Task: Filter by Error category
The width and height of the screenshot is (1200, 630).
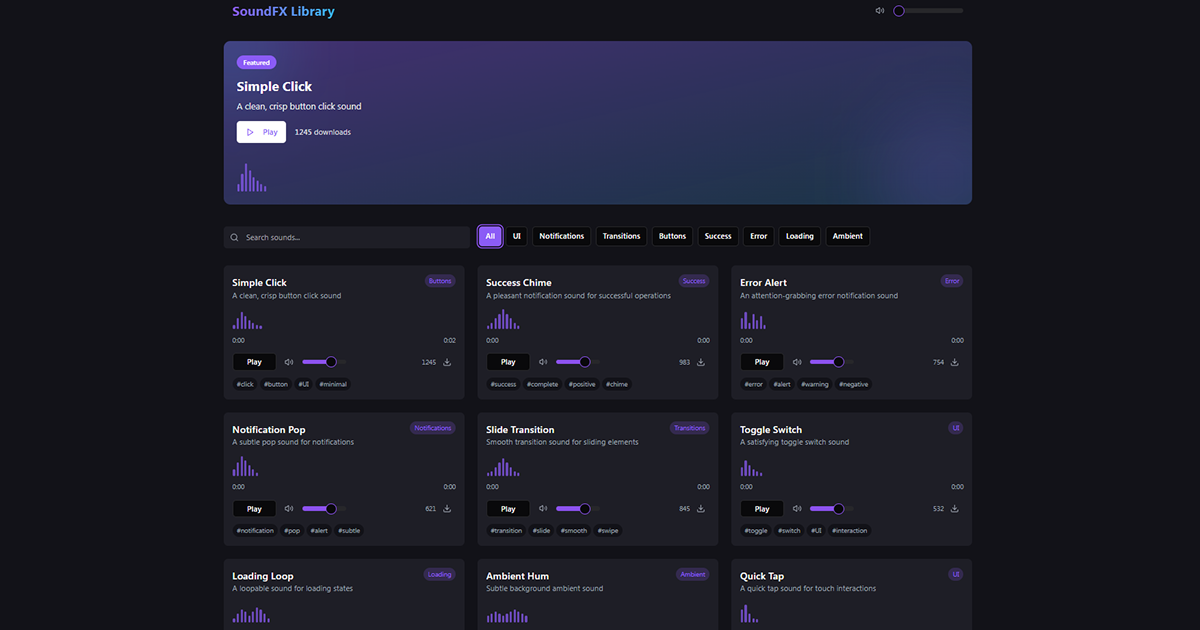Action: (x=759, y=236)
